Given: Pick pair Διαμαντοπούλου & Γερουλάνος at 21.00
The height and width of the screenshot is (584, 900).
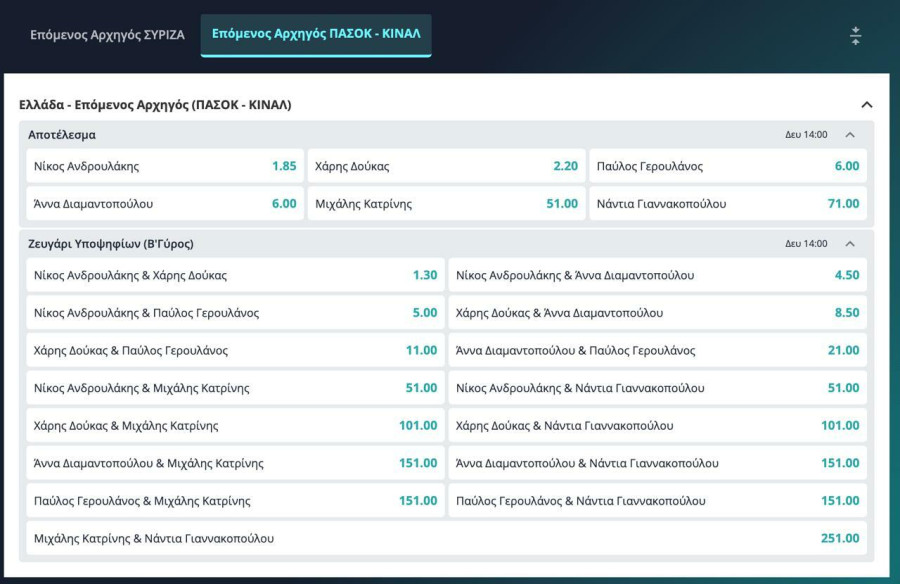Looking at the screenshot, I should pyautogui.click(x=657, y=351).
